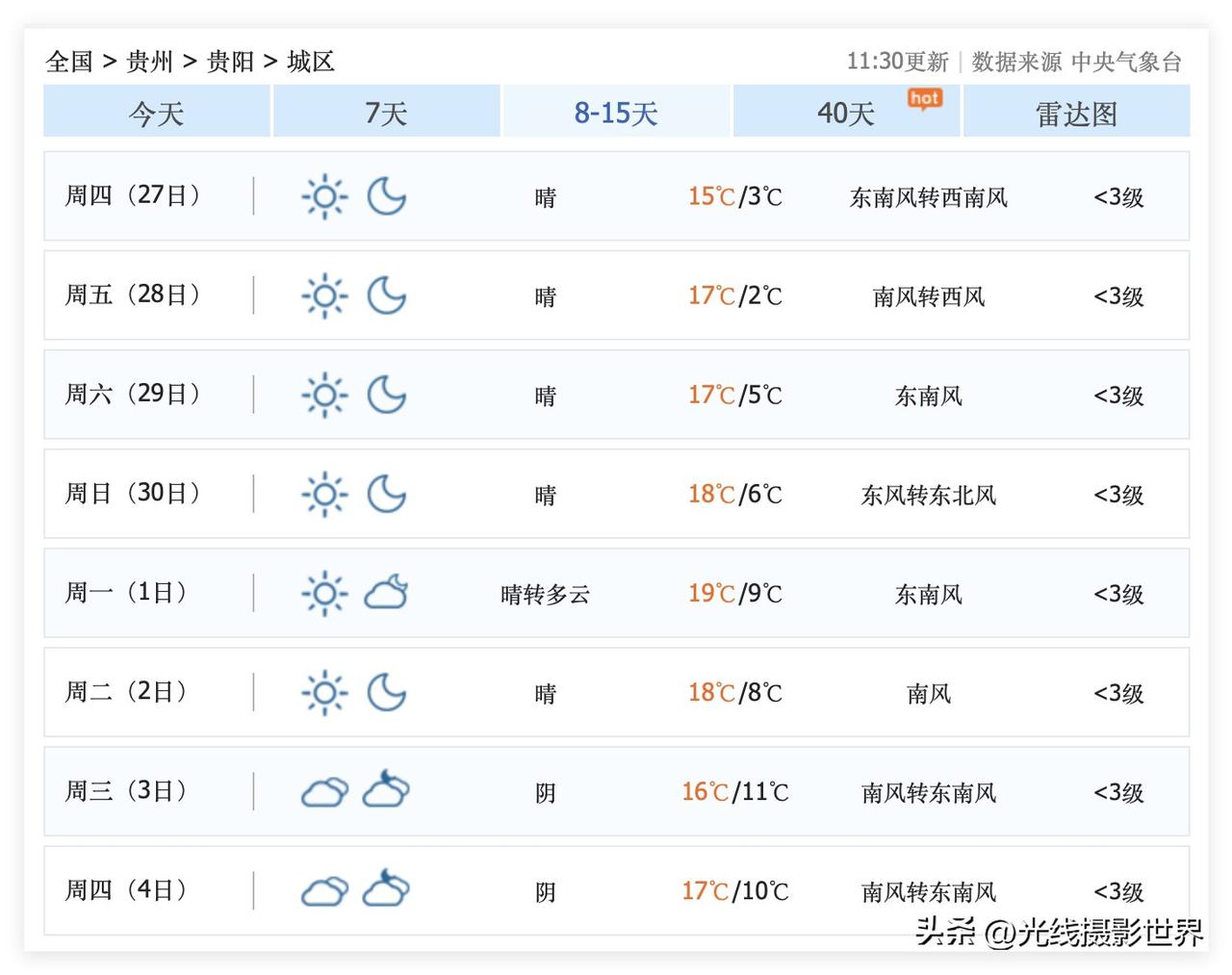Click the moon night icon for 周四 (27日)
Image resolution: width=1232 pixels, height=975 pixels.
point(387,196)
